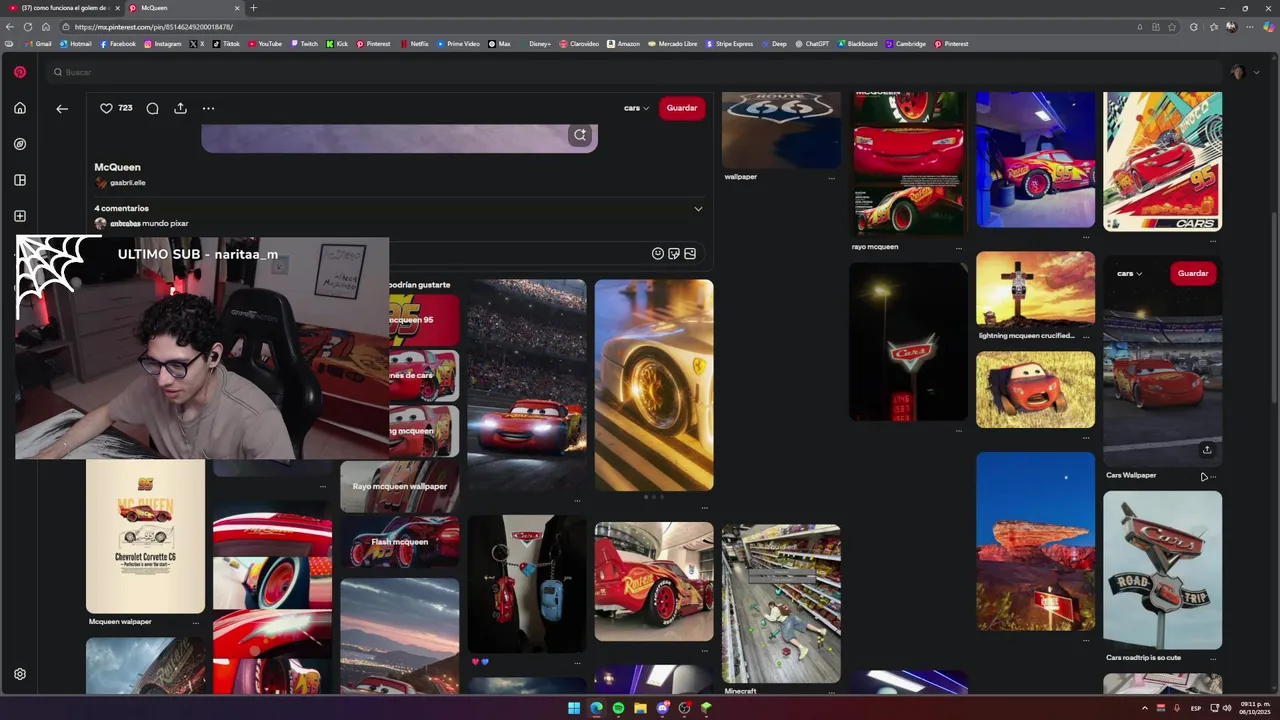Click the visual search lens on pin image
1280x720 pixels.
pyautogui.click(x=579, y=135)
